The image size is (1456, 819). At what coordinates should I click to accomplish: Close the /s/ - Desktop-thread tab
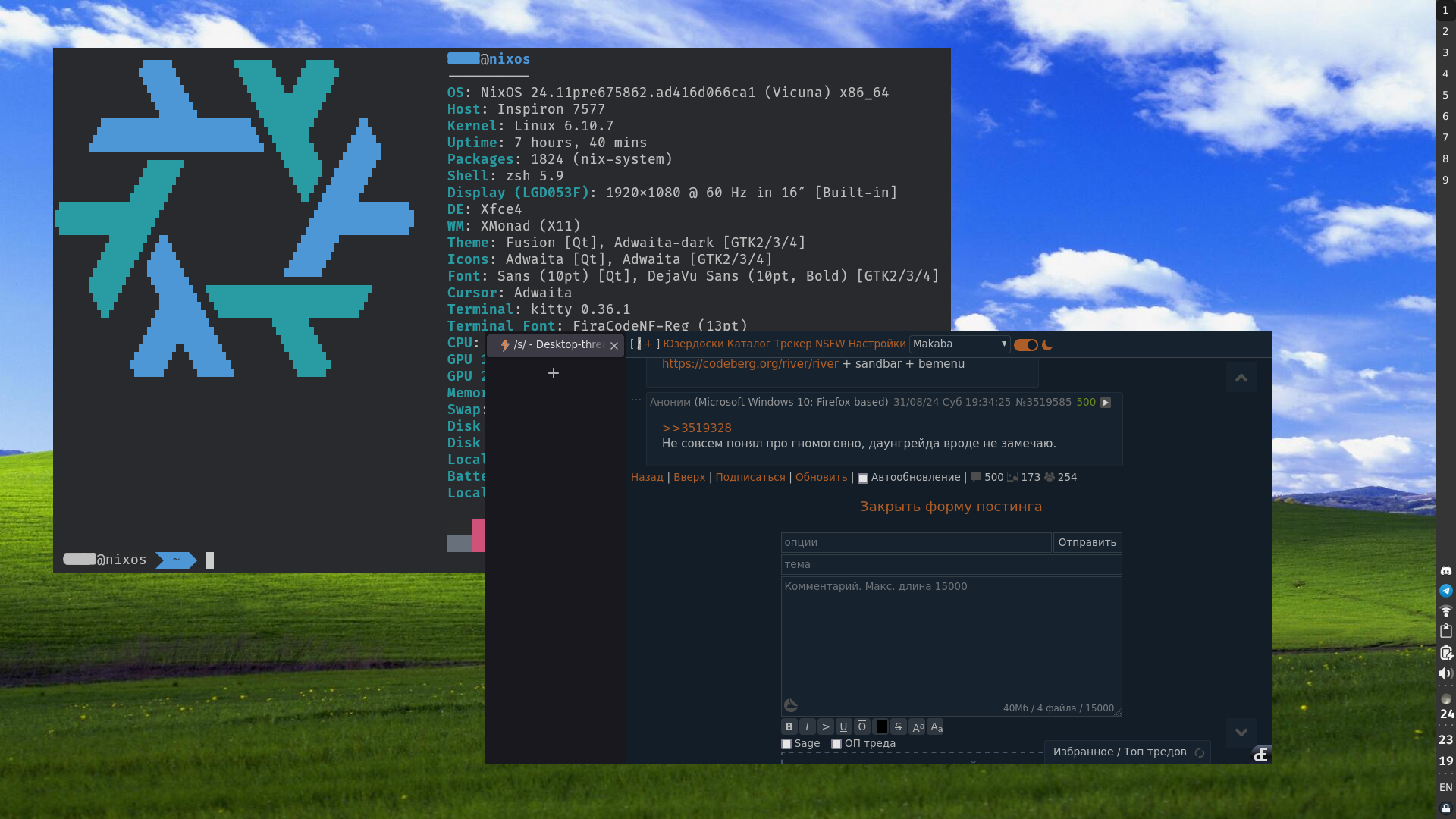(x=614, y=346)
